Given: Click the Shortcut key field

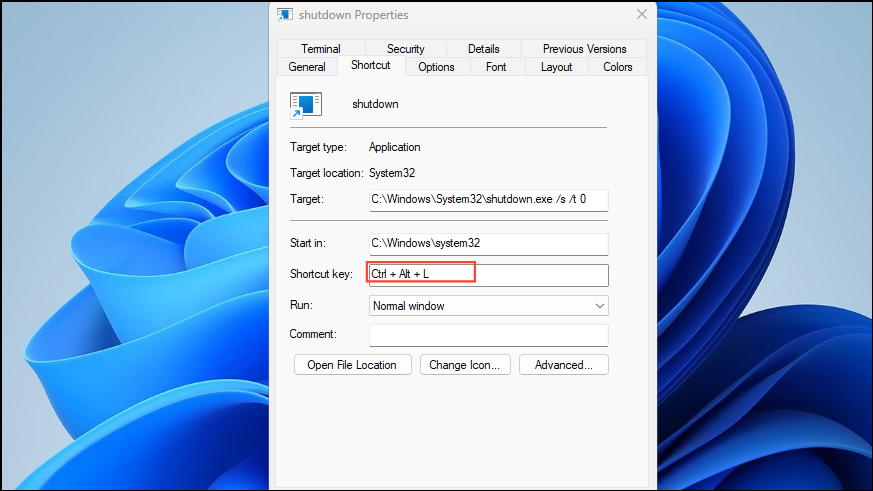Looking at the screenshot, I should (x=488, y=275).
